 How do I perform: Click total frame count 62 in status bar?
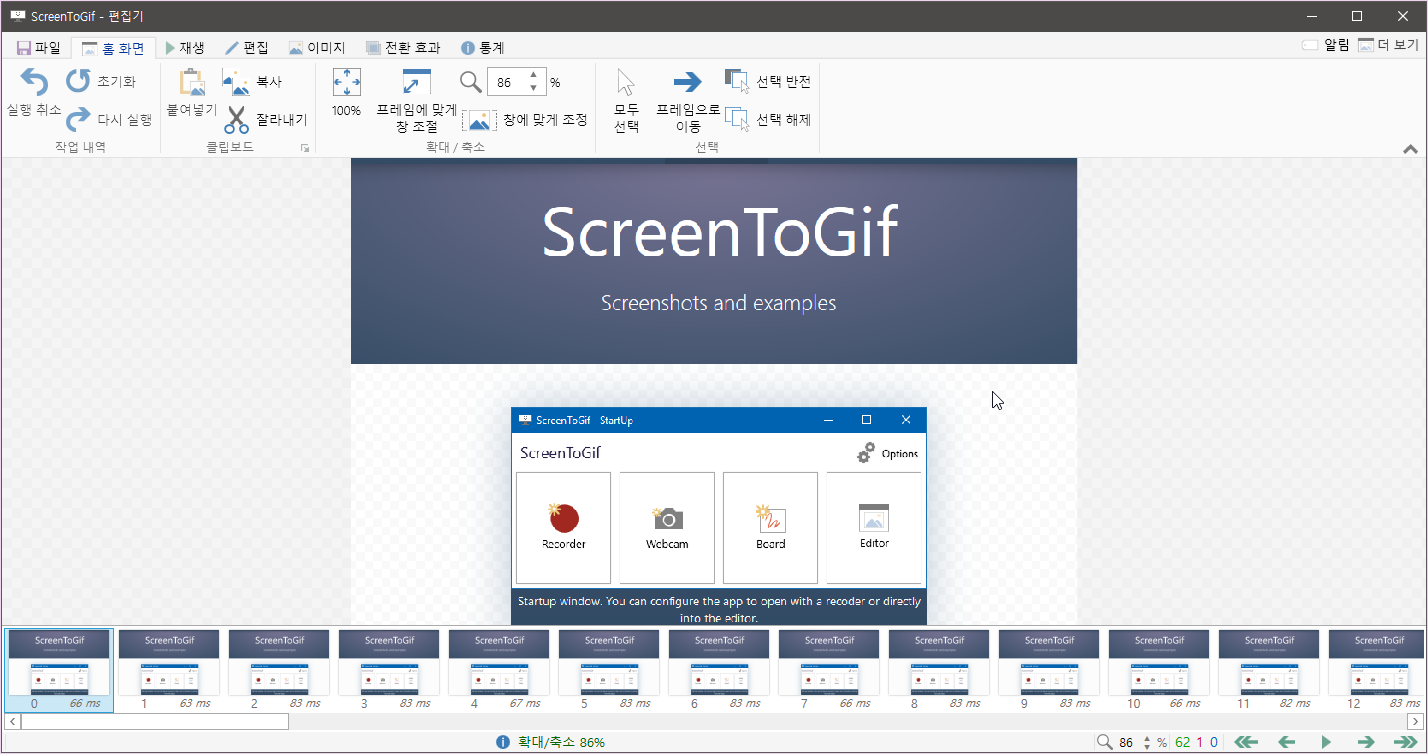click(x=1183, y=742)
